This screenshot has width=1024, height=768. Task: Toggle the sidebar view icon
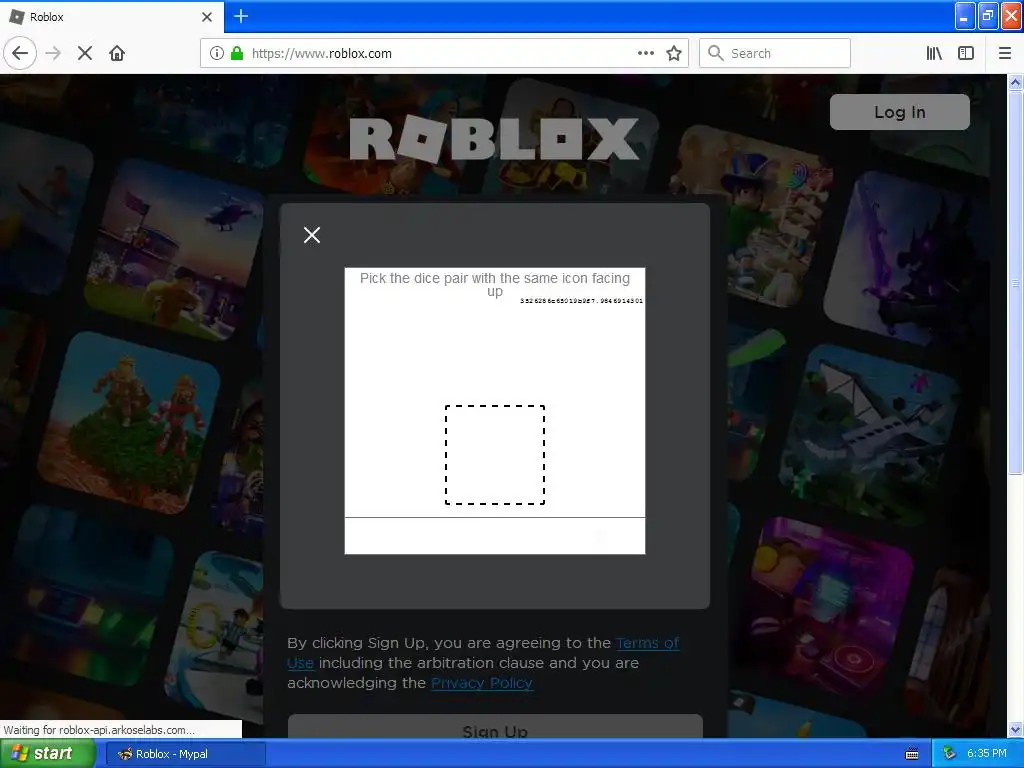point(966,53)
